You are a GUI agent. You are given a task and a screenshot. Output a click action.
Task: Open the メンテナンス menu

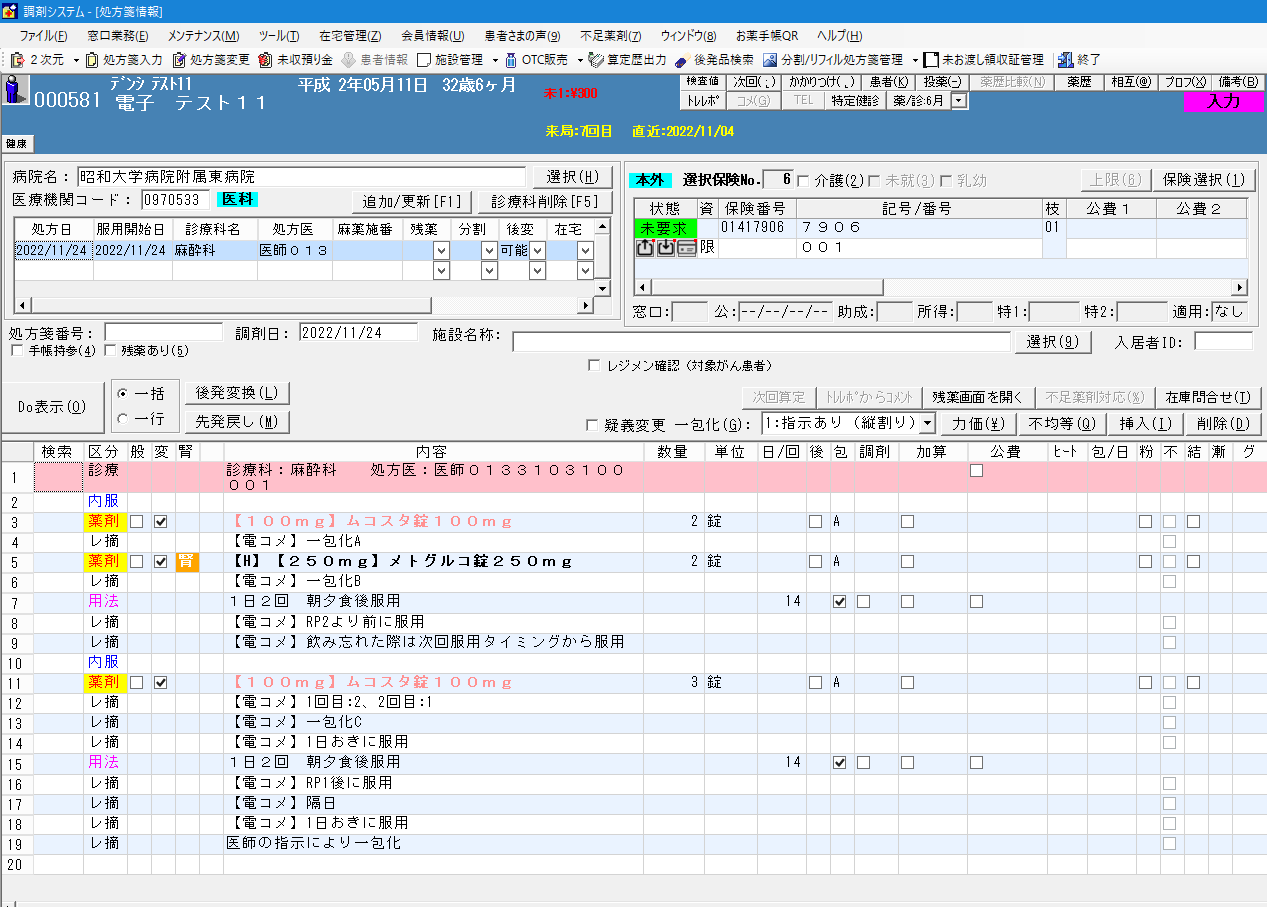pyautogui.click(x=204, y=36)
